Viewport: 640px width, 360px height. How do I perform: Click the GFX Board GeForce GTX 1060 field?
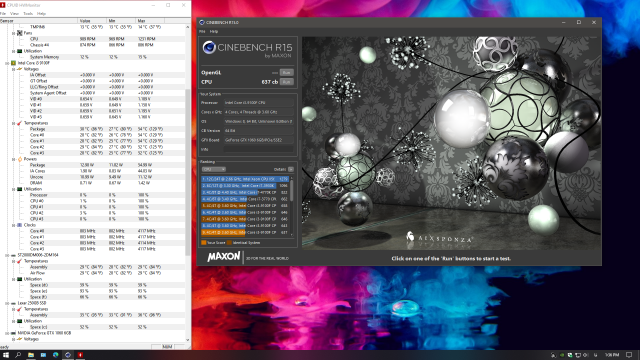point(258,140)
